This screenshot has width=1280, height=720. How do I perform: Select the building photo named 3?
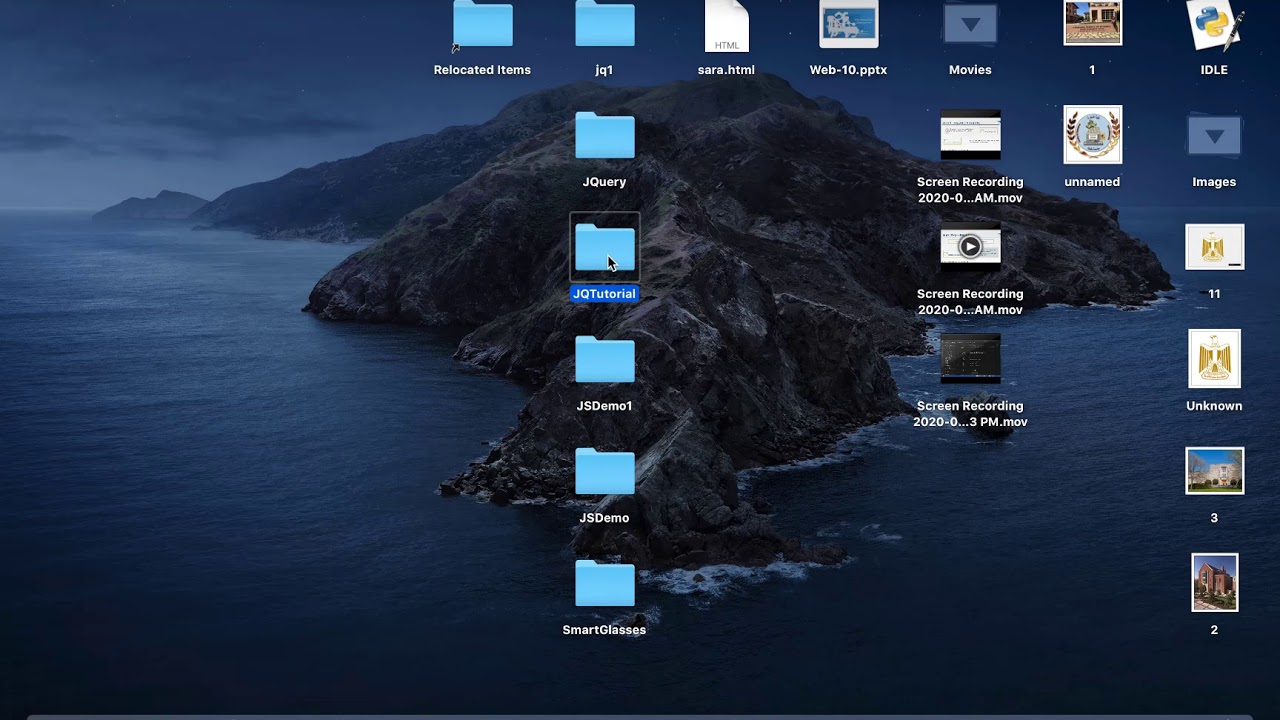pyautogui.click(x=1214, y=471)
